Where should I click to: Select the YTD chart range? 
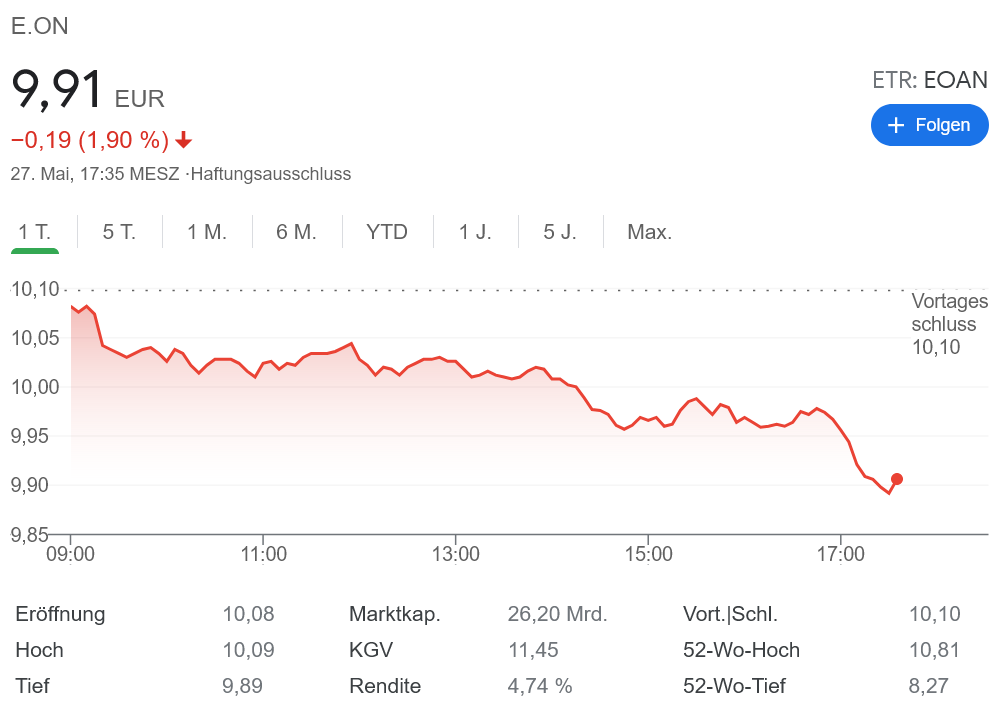[387, 232]
